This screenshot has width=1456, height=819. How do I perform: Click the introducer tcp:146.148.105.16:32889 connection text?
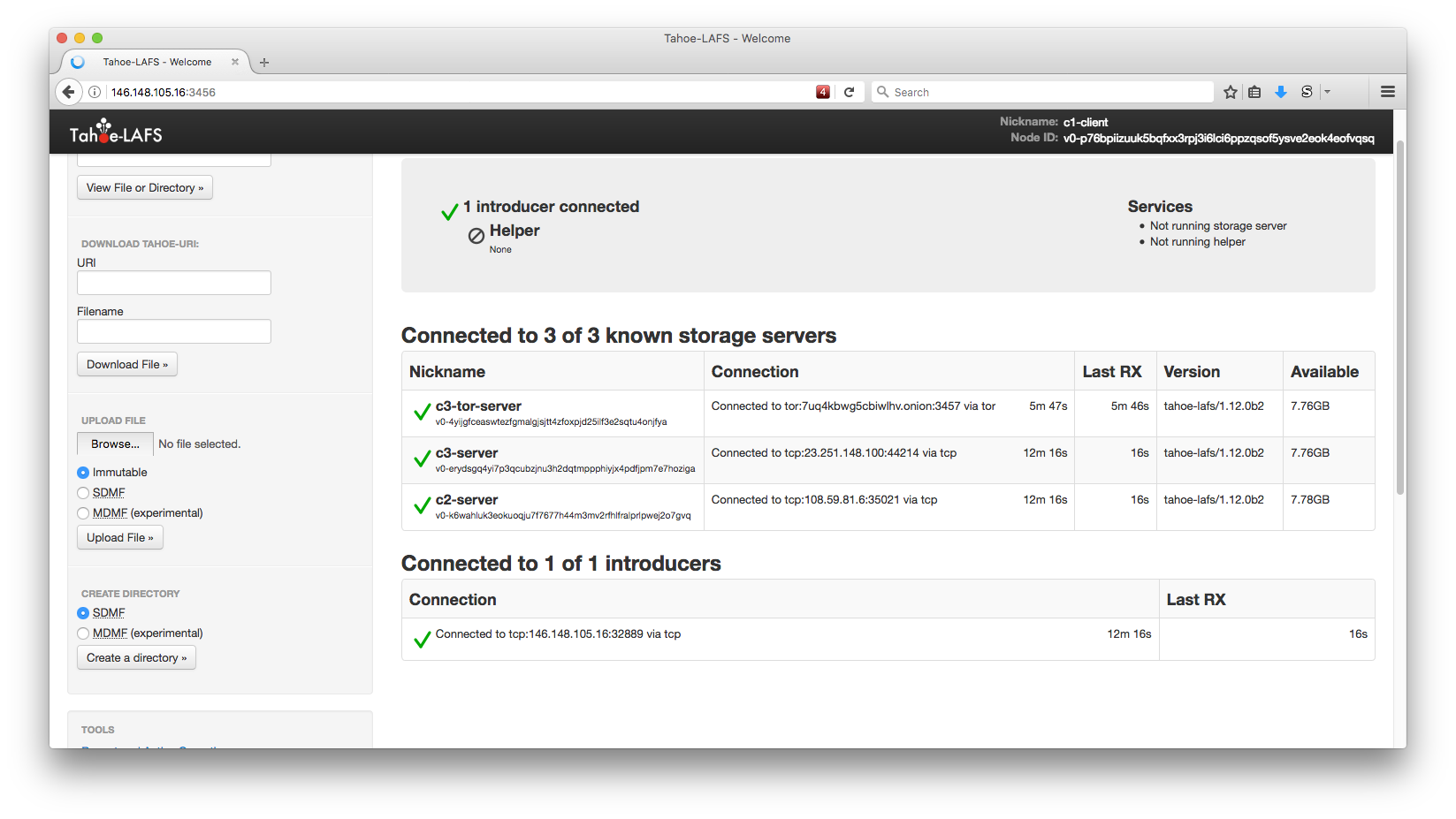tap(558, 634)
